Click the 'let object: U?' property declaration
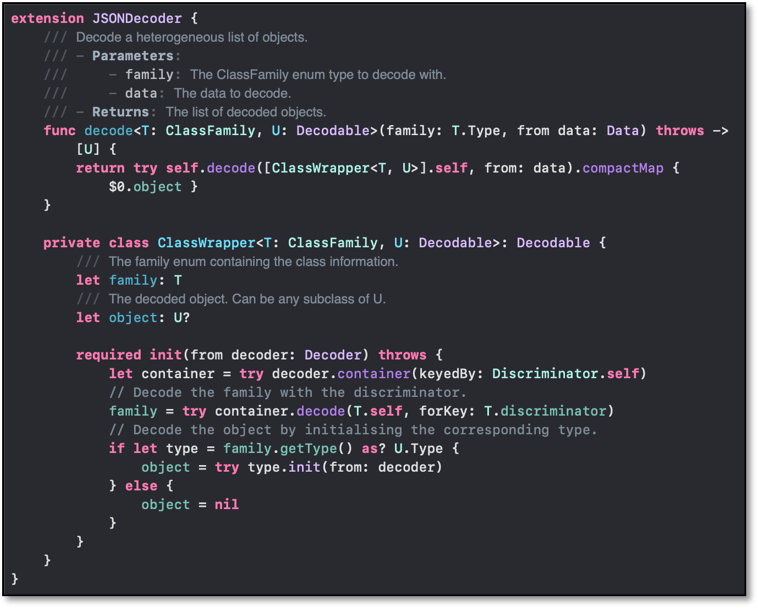Image resolution: width=758 pixels, height=608 pixels. point(133,318)
